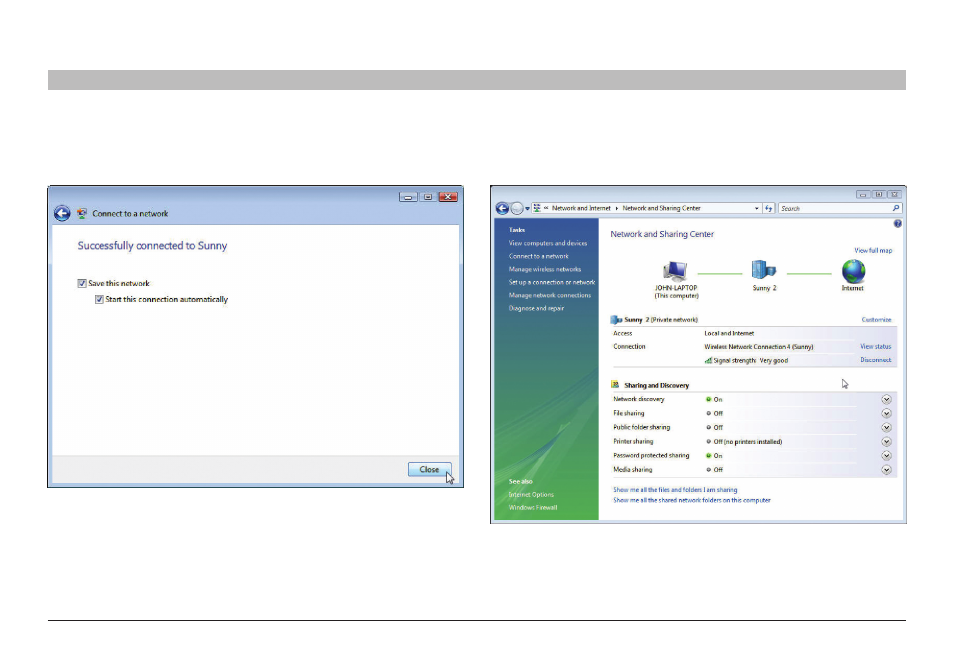Click the back arrow in Connect to a network
The width and height of the screenshot is (954, 668).
62,214
